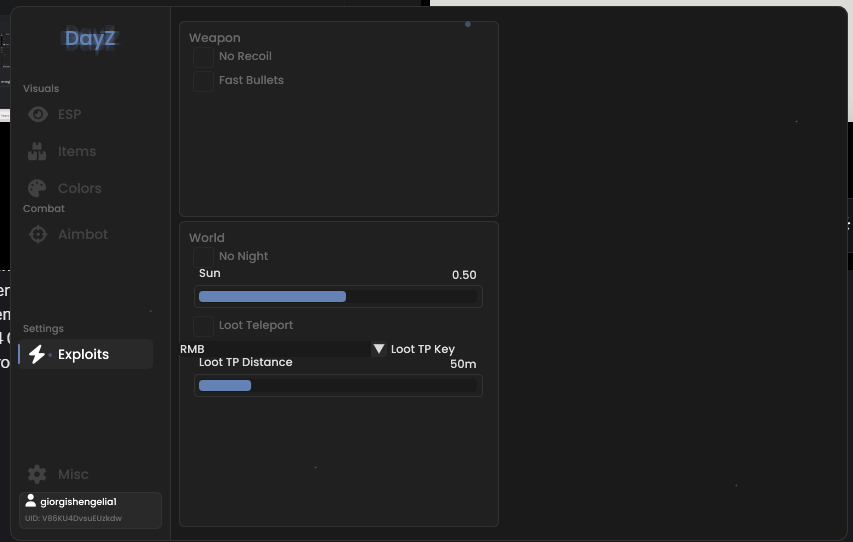
Task: Enable the No Recoil checkbox
Action: 203,57
